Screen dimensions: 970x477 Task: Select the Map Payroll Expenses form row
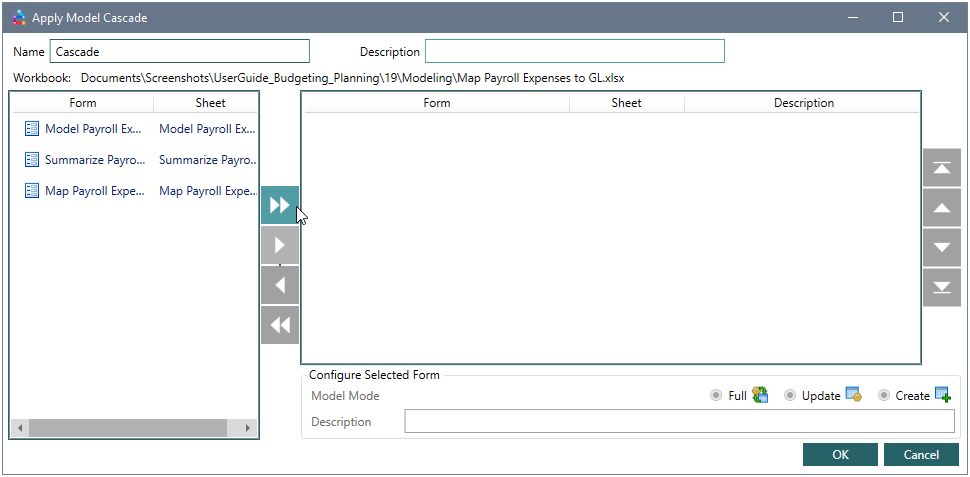point(94,191)
